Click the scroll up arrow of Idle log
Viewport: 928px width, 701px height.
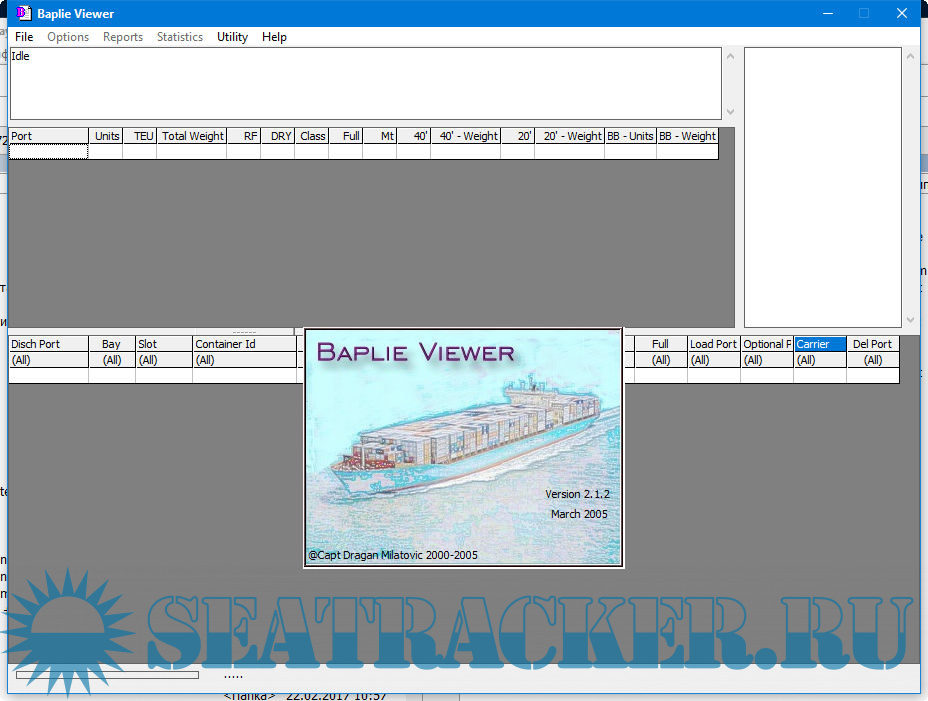tap(729, 56)
